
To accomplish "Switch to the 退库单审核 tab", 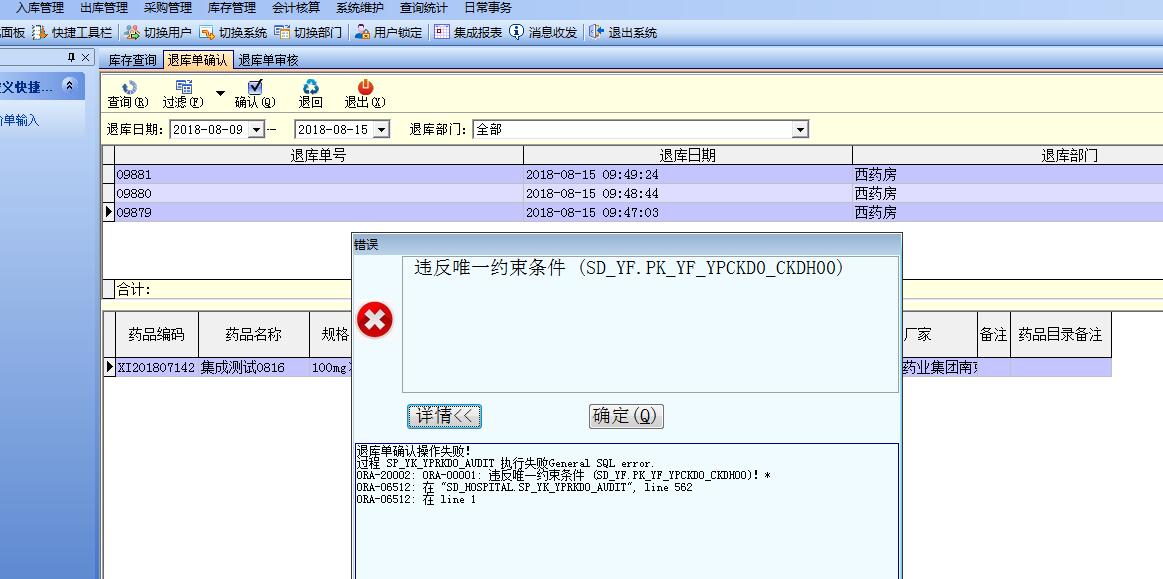I will pyautogui.click(x=268, y=60).
